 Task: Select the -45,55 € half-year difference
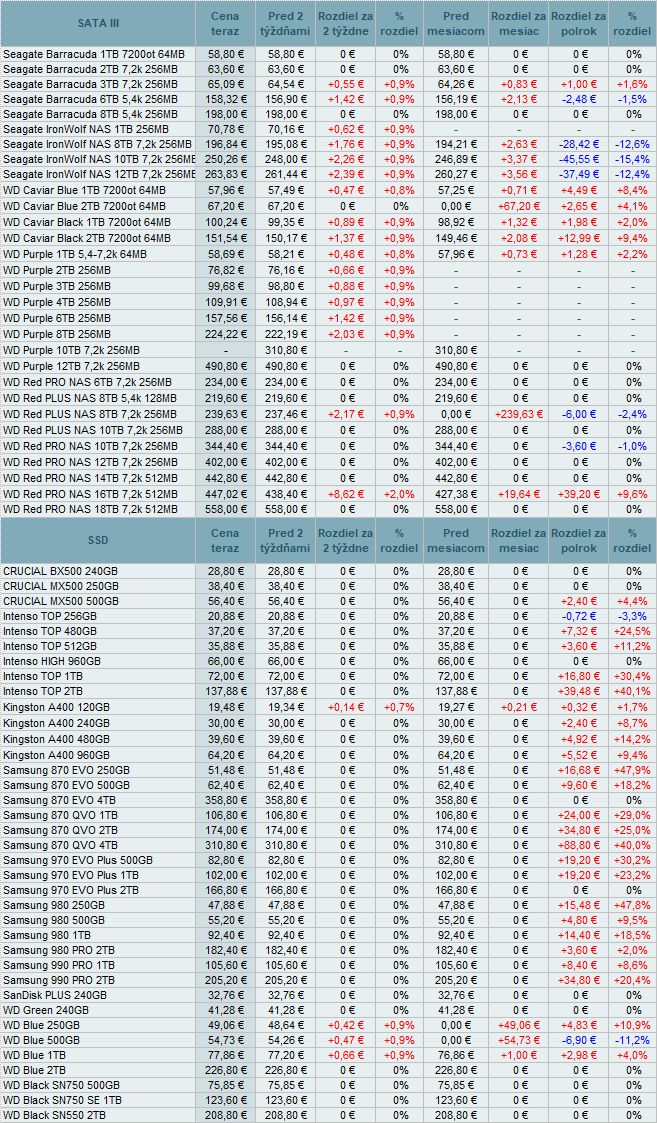tap(580, 159)
